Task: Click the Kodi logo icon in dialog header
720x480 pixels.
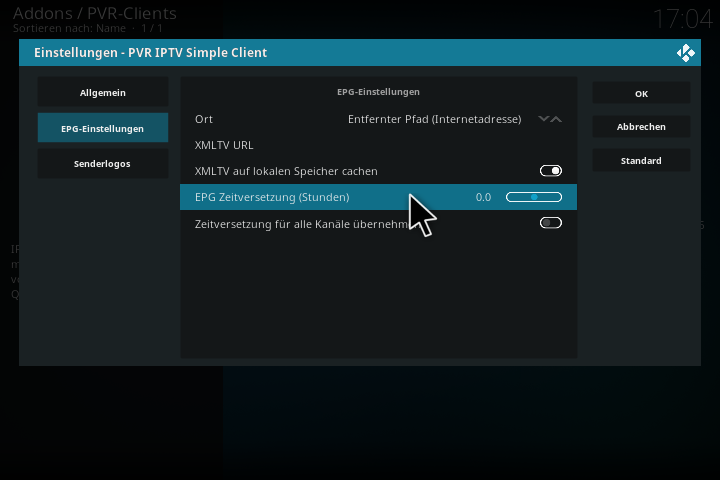Action: pyautogui.click(x=686, y=53)
